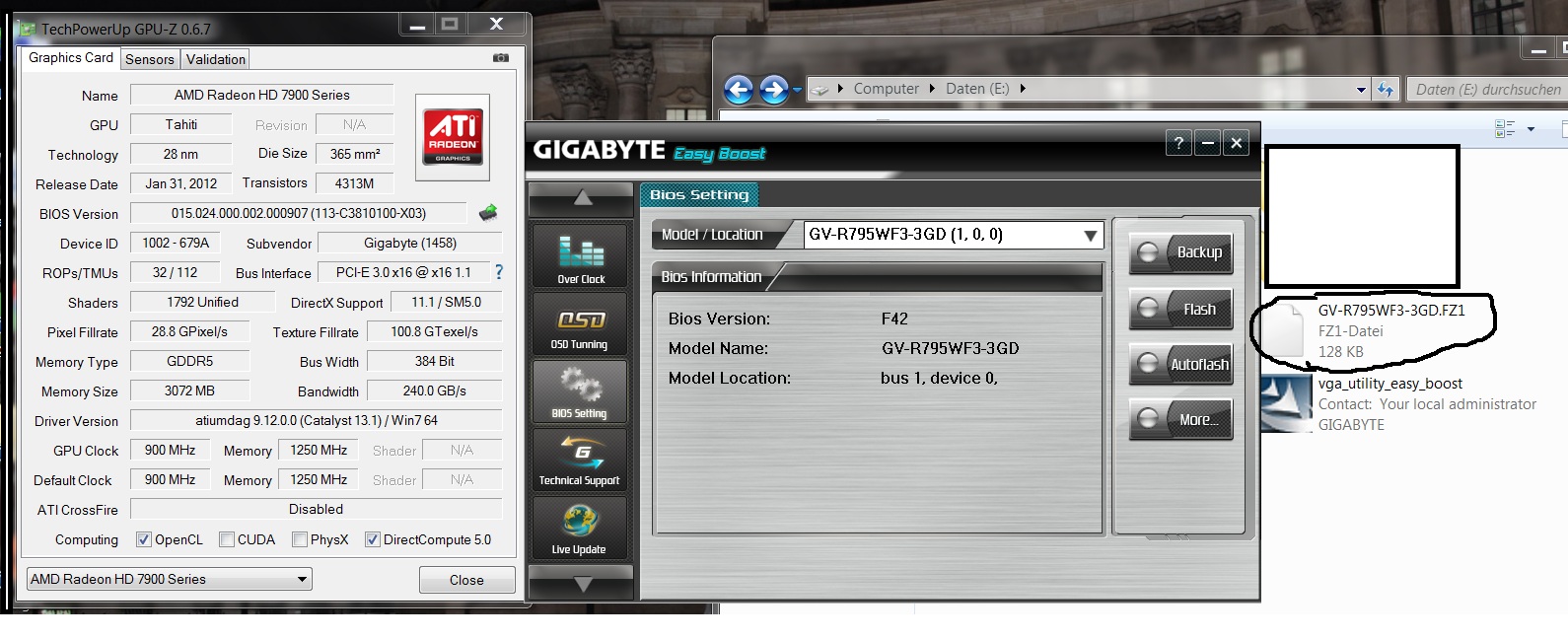Click the Device ID 1002 - 679A value
Screen dimensions: 1568x639
[176, 243]
